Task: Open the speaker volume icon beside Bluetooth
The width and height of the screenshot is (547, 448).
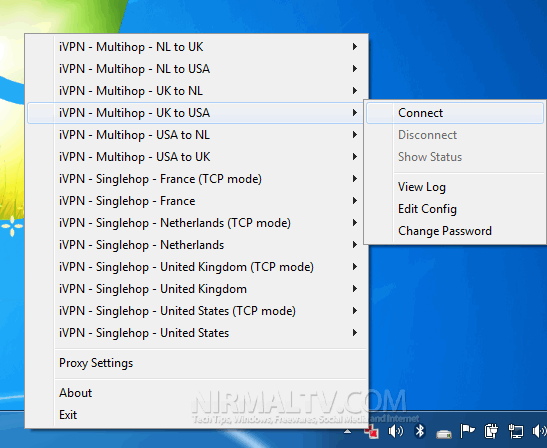Action: point(396,432)
